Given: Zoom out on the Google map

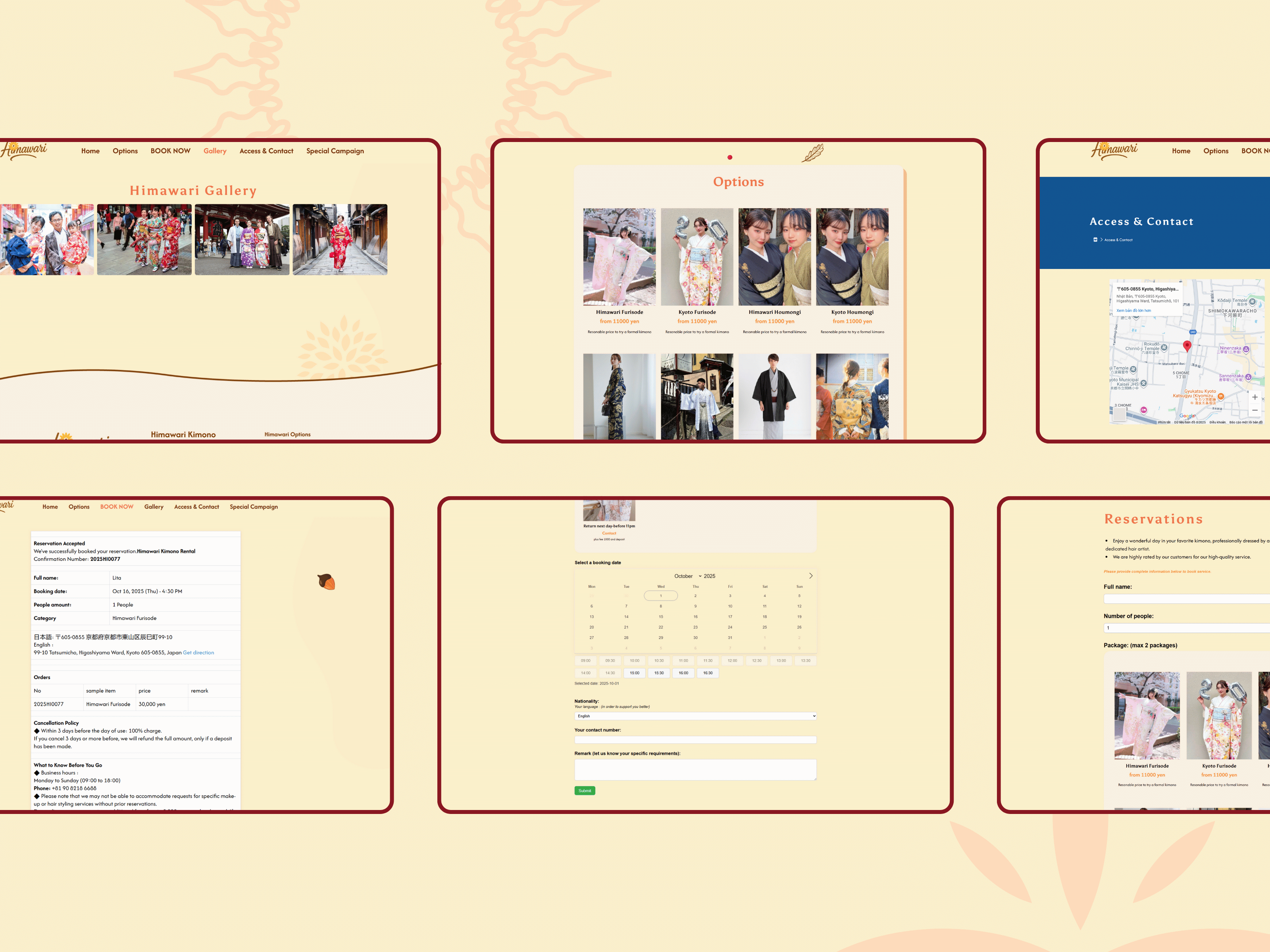Looking at the screenshot, I should 1255,410.
